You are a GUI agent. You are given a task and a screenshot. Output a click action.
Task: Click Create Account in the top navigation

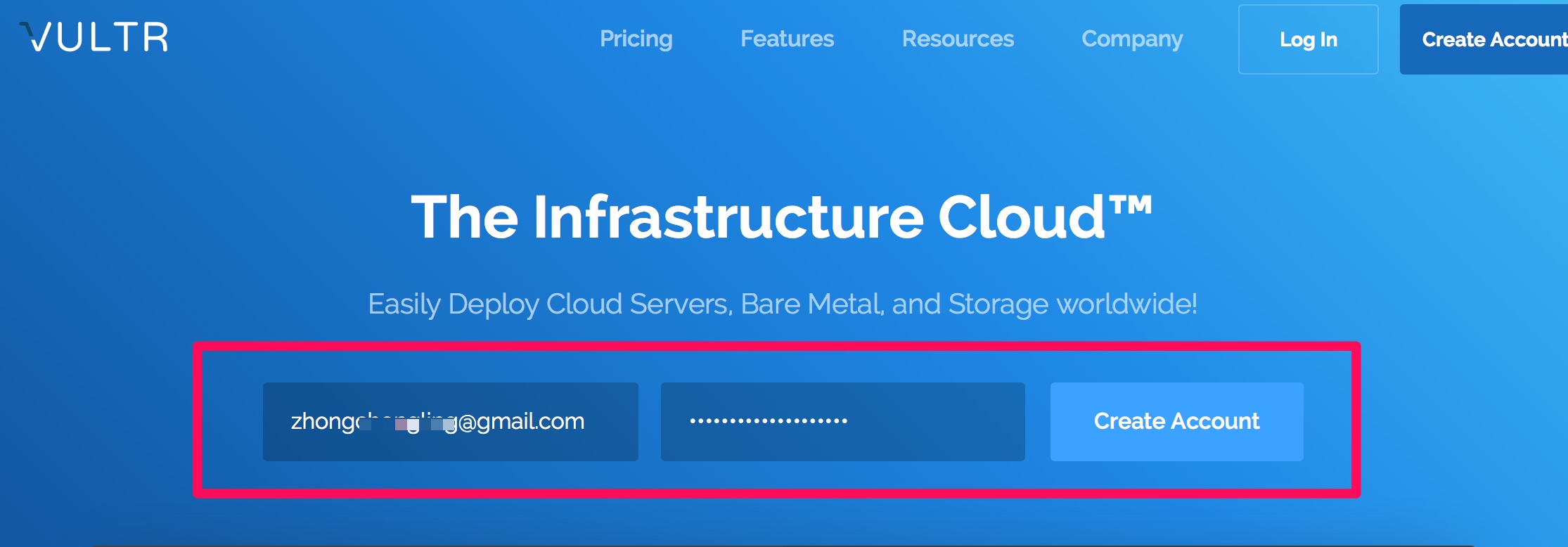click(x=1484, y=39)
